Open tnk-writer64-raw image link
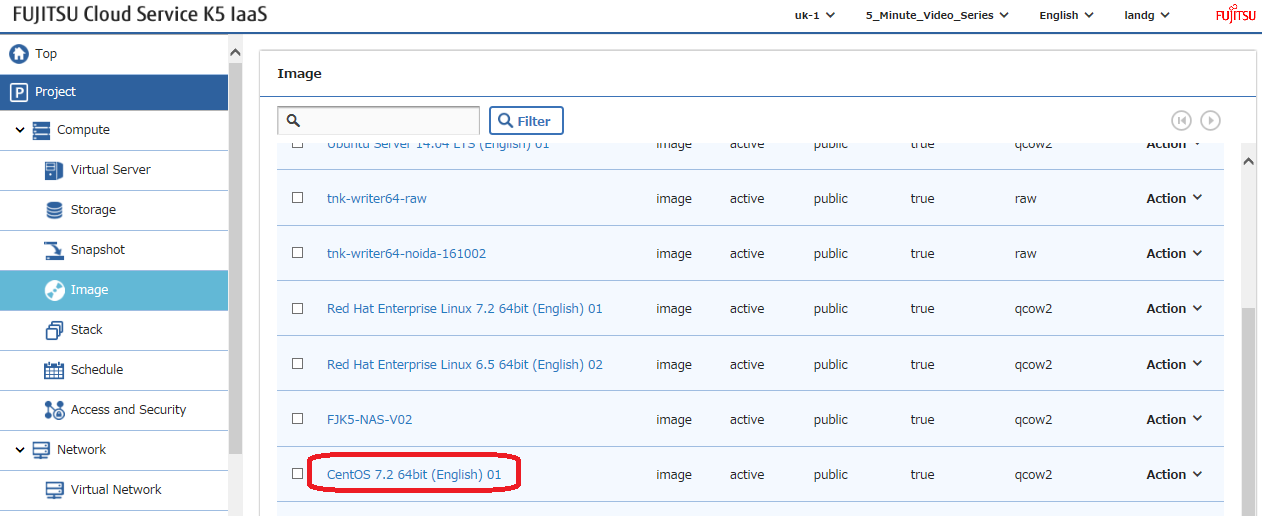 tap(376, 198)
